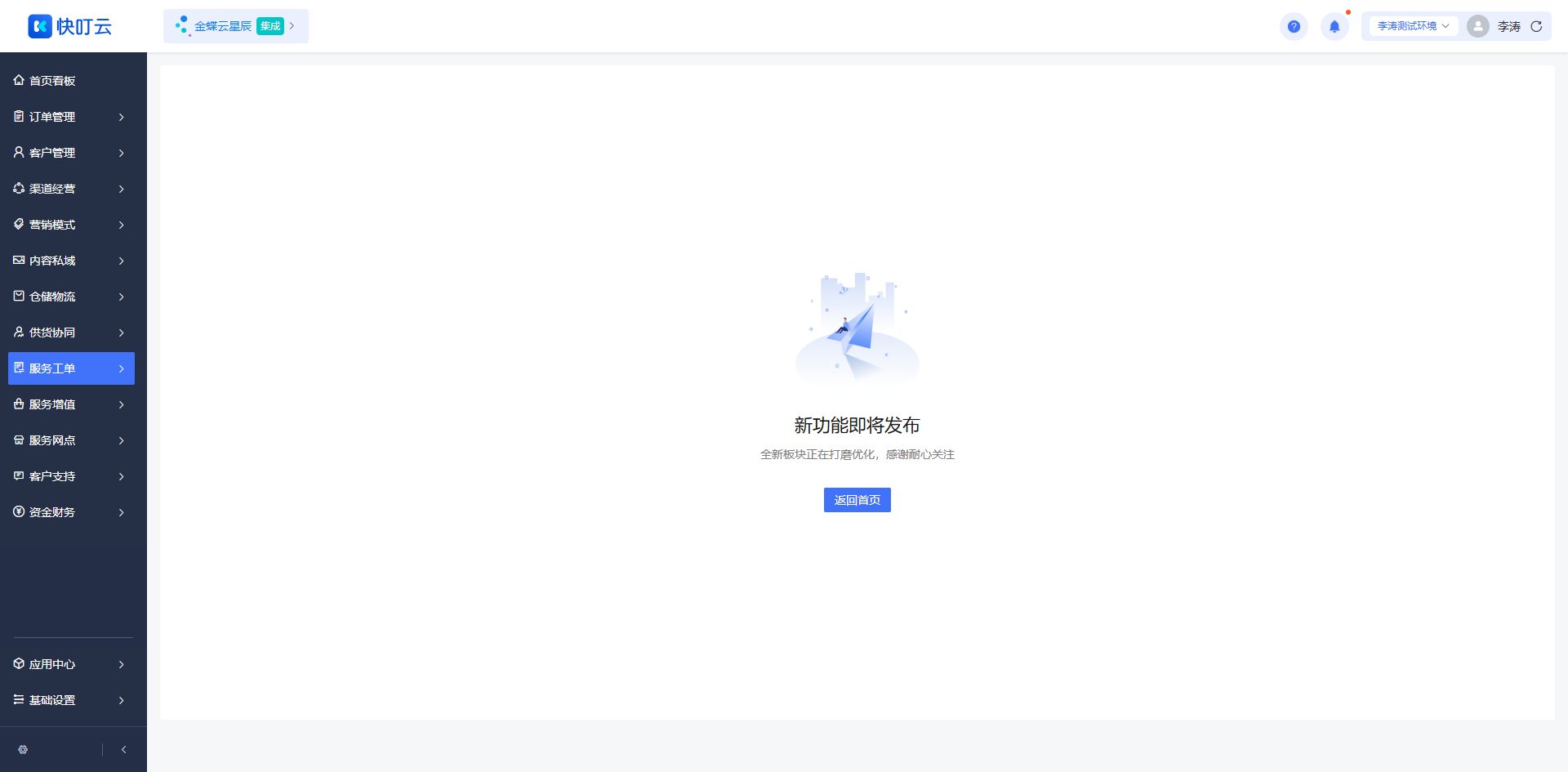The image size is (1568, 772).
Task: Click the 供货协同 icon
Action: point(19,332)
